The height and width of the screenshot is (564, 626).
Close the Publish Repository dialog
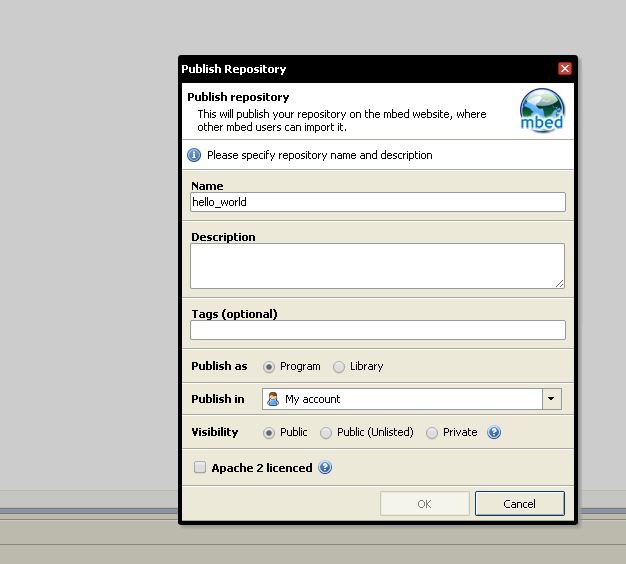click(565, 69)
